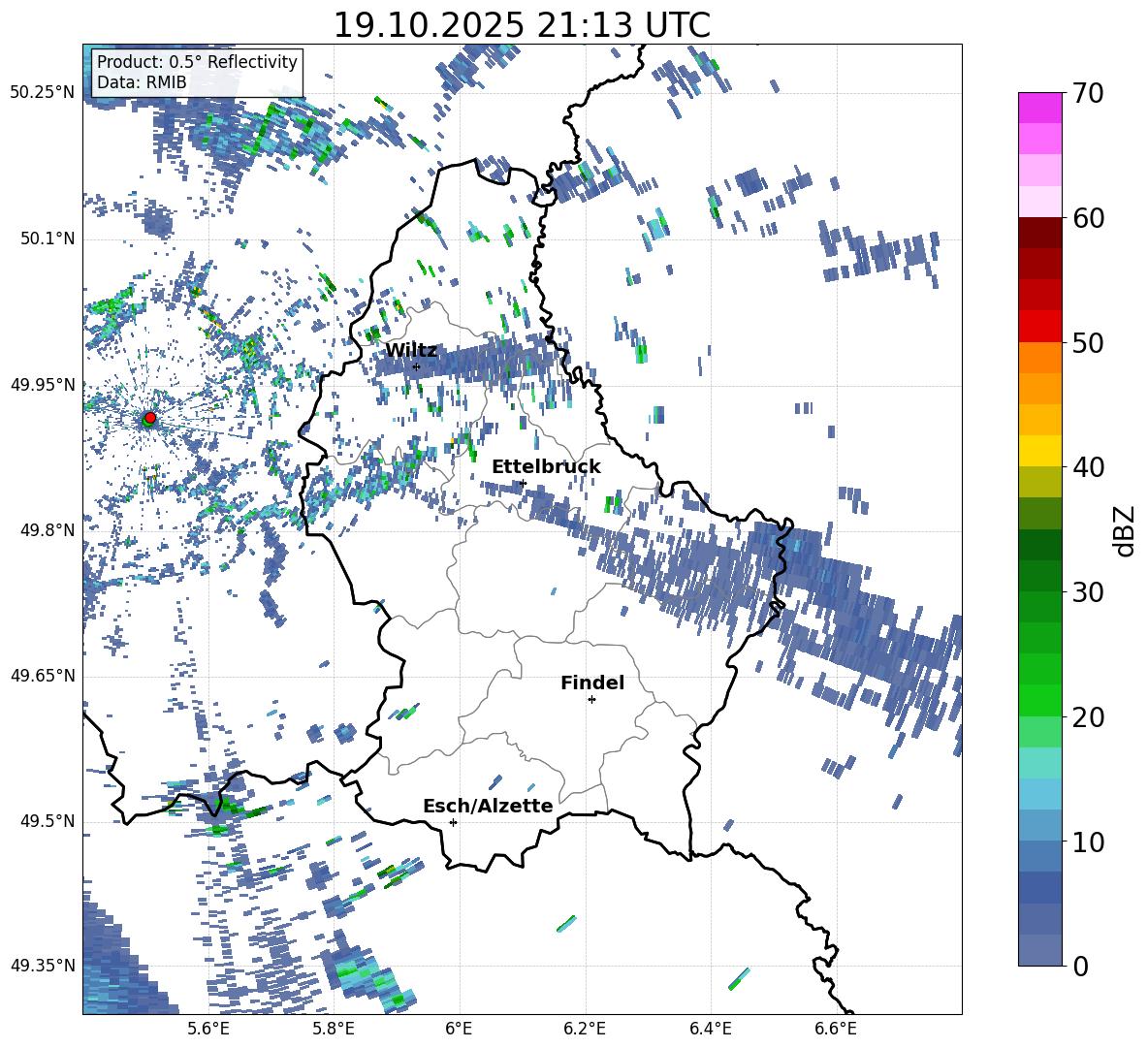The image size is (1148, 1048).
Task: Click the 30 value on colorbar
Action: tap(1088, 592)
